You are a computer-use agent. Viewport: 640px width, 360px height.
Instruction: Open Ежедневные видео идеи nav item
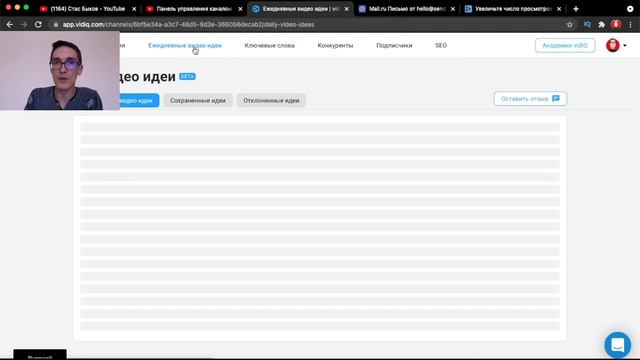185,45
